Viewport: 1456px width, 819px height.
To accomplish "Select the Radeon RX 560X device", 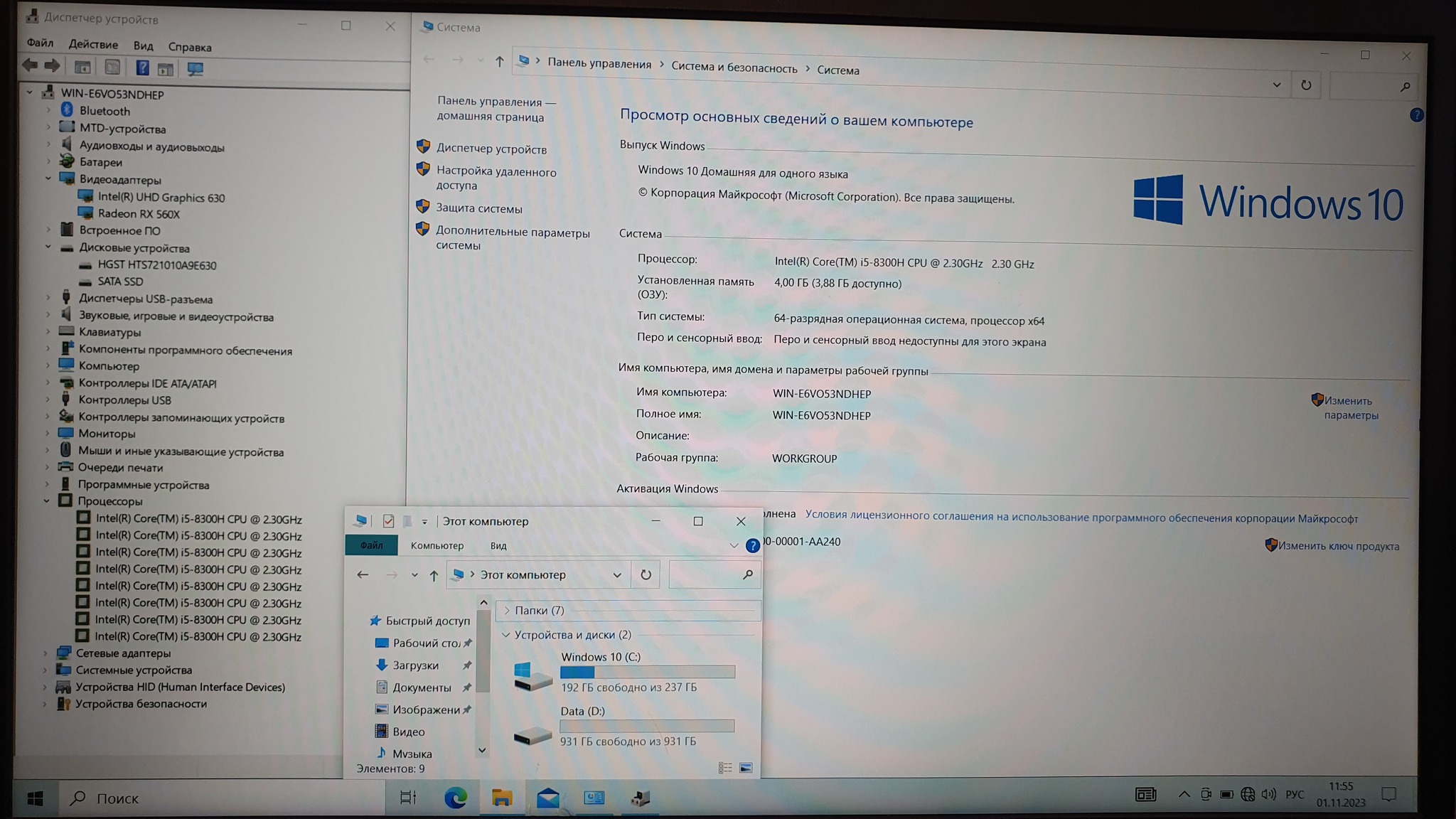I will click(x=139, y=214).
